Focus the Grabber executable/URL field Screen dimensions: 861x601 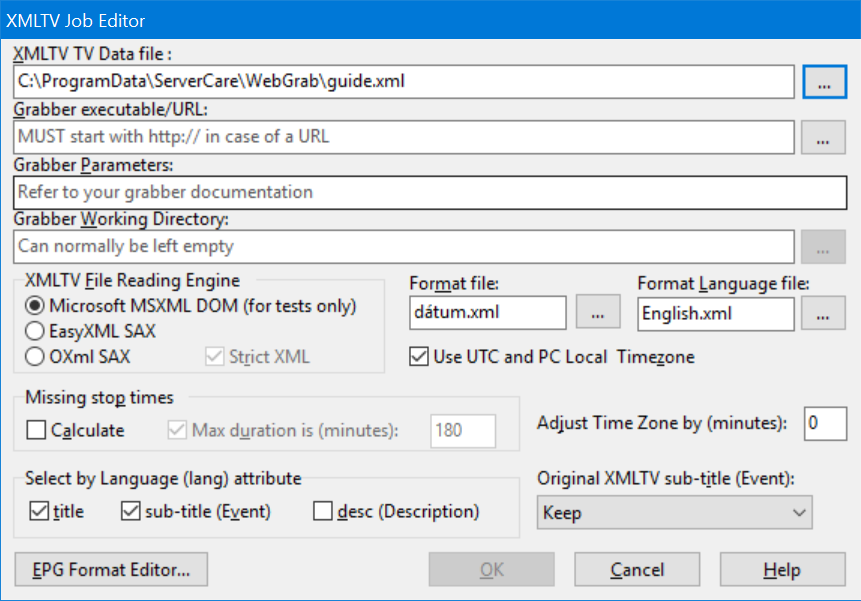click(x=404, y=137)
